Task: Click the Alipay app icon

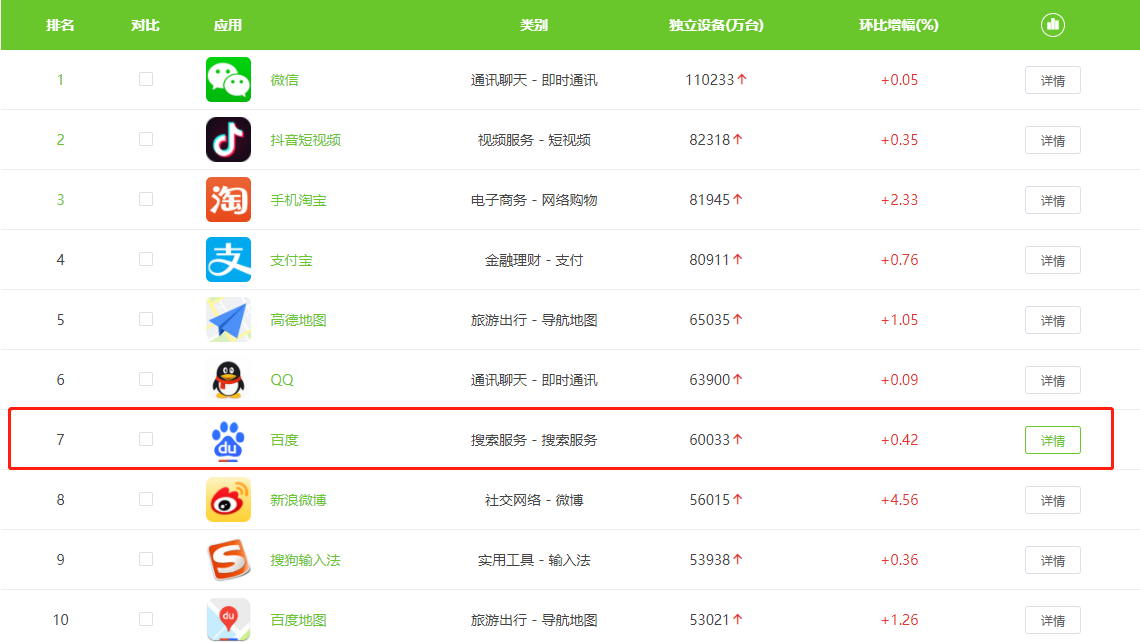Action: click(x=228, y=260)
